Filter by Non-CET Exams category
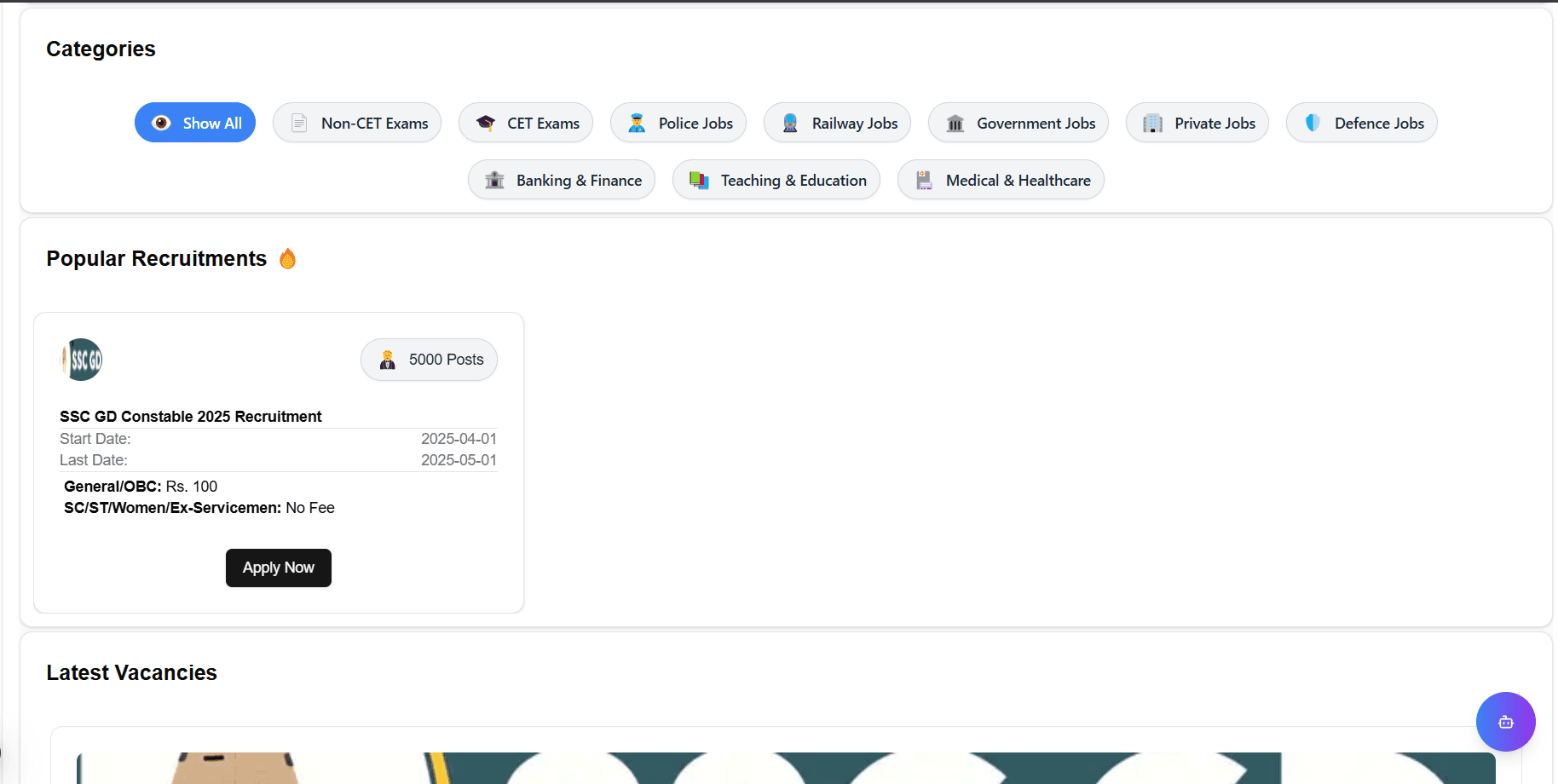The width and height of the screenshot is (1558, 784). pyautogui.click(x=357, y=123)
